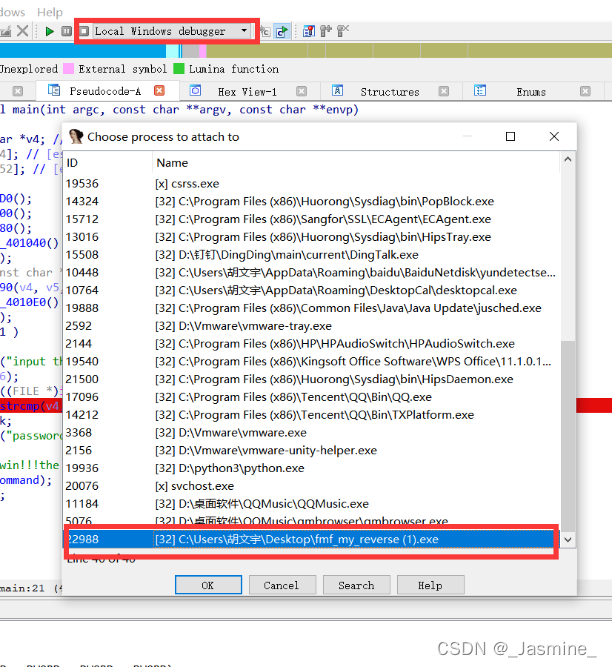Switch to the Hex View-1 tab
612x667 pixels.
click(x=248, y=92)
